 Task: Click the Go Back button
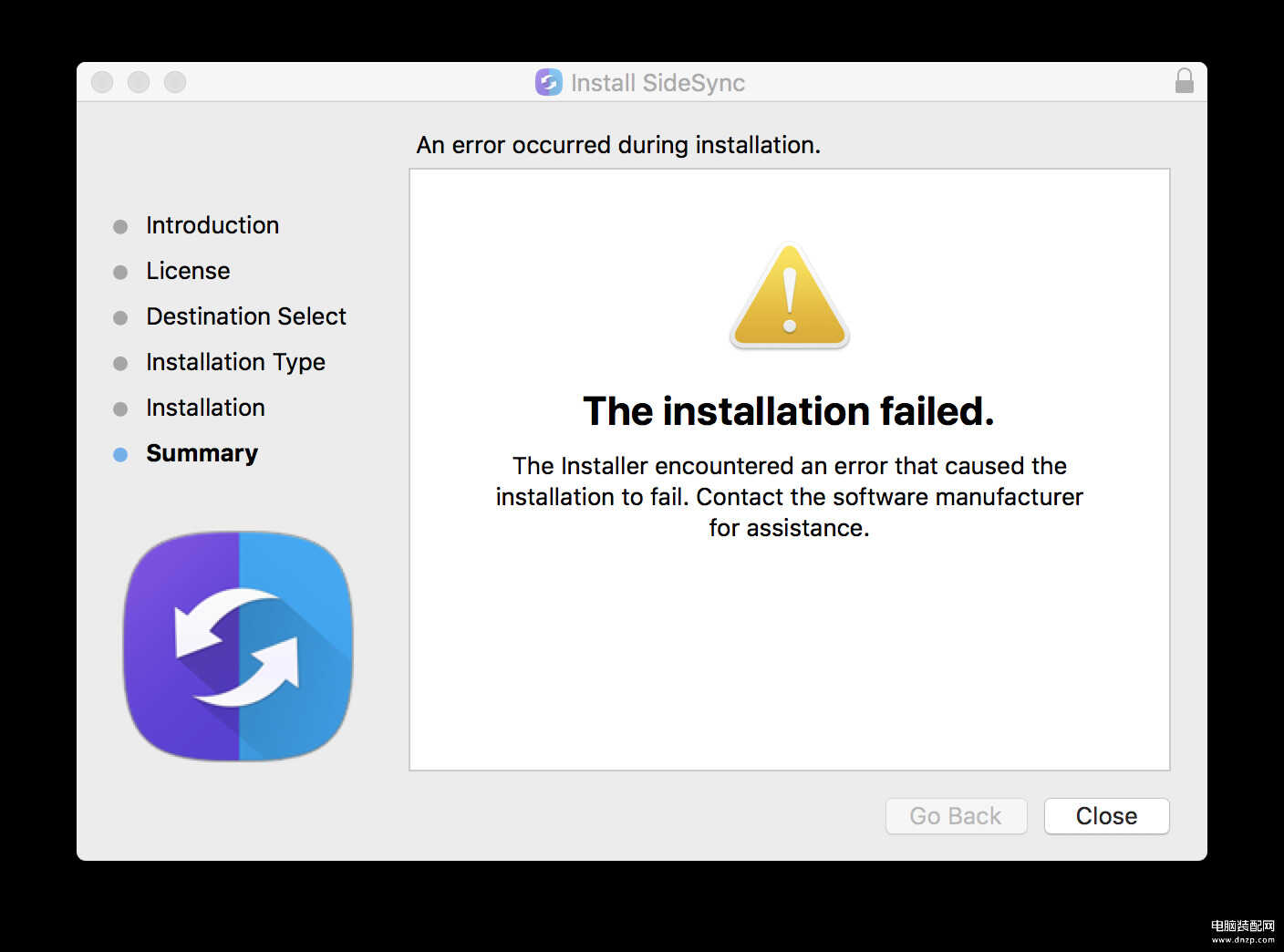(956, 816)
